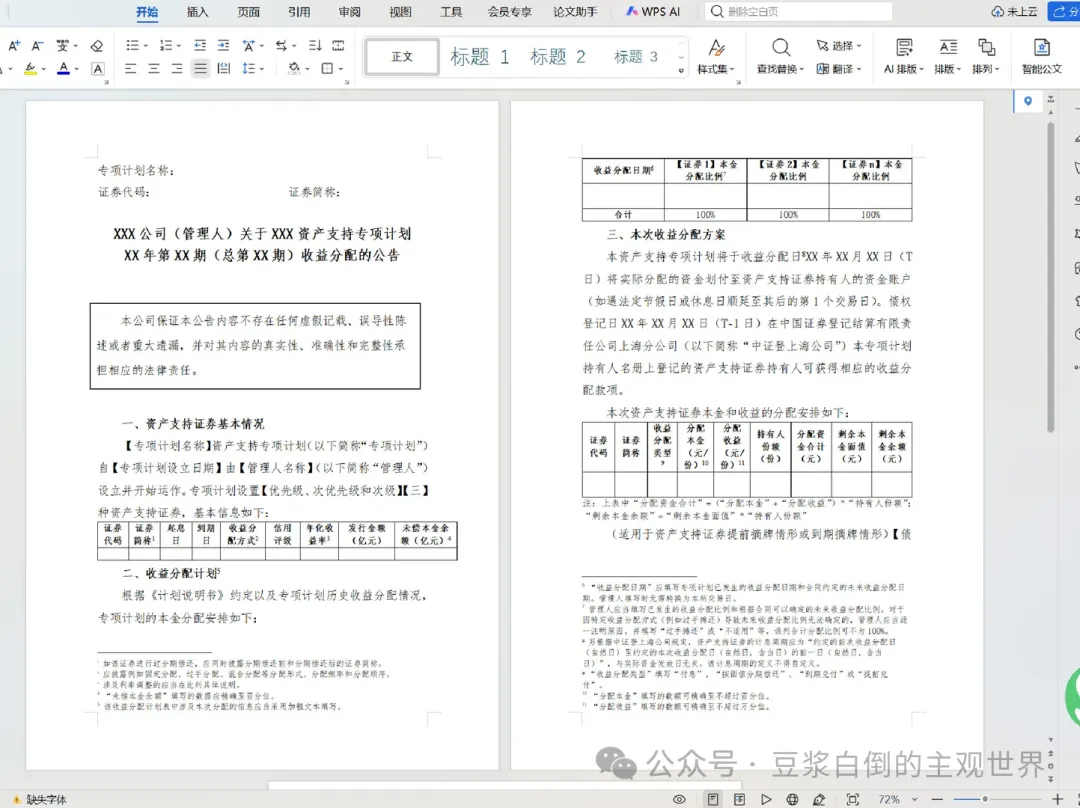This screenshot has width=1080, height=808.
Task: Expand numbering list dropdown arrow
Action: pyautogui.click(x=178, y=46)
